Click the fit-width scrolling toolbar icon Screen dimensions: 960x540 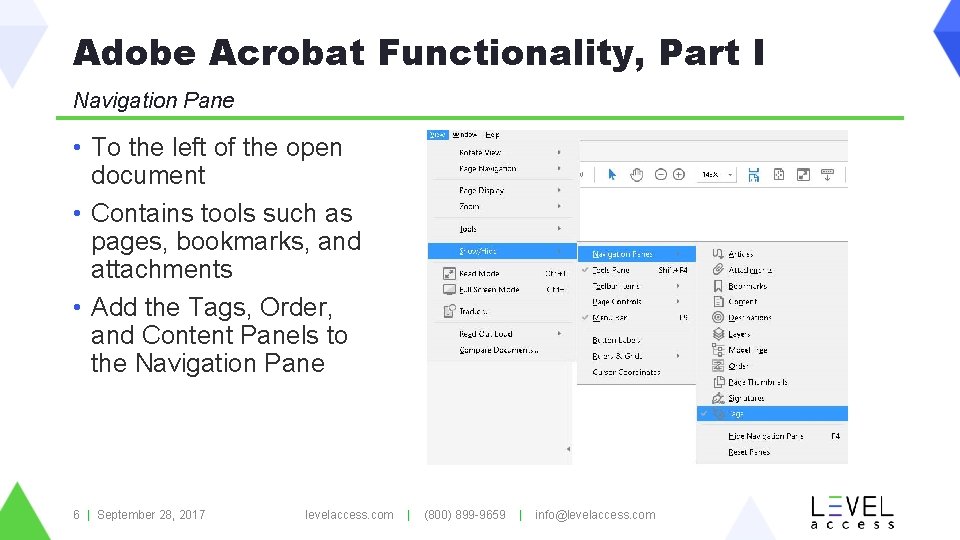754,174
